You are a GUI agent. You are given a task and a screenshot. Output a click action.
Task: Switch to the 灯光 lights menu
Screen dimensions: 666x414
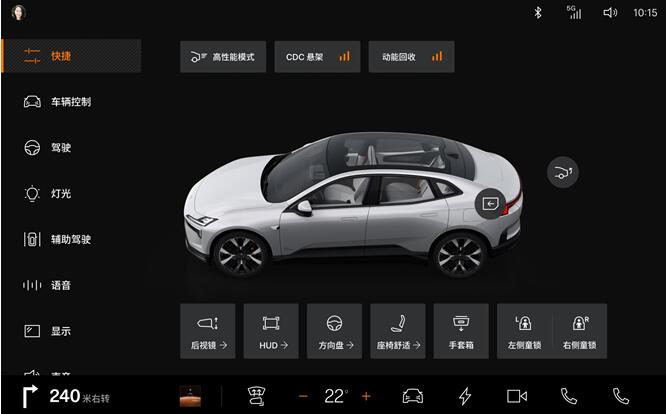pos(60,193)
